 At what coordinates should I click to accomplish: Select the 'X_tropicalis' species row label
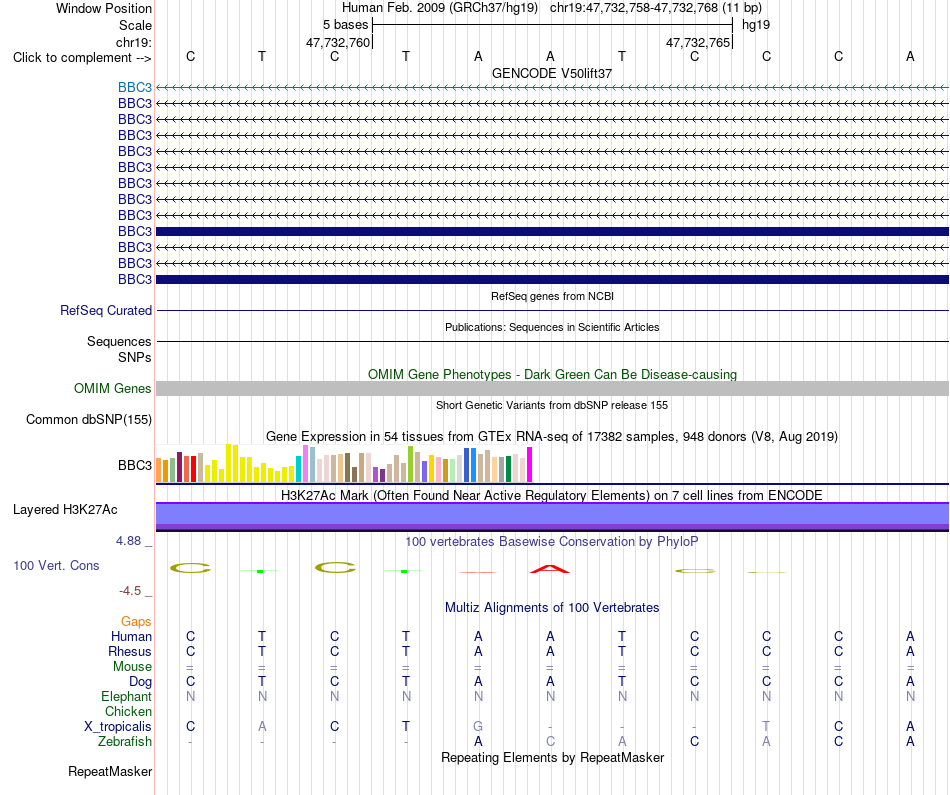(x=118, y=727)
